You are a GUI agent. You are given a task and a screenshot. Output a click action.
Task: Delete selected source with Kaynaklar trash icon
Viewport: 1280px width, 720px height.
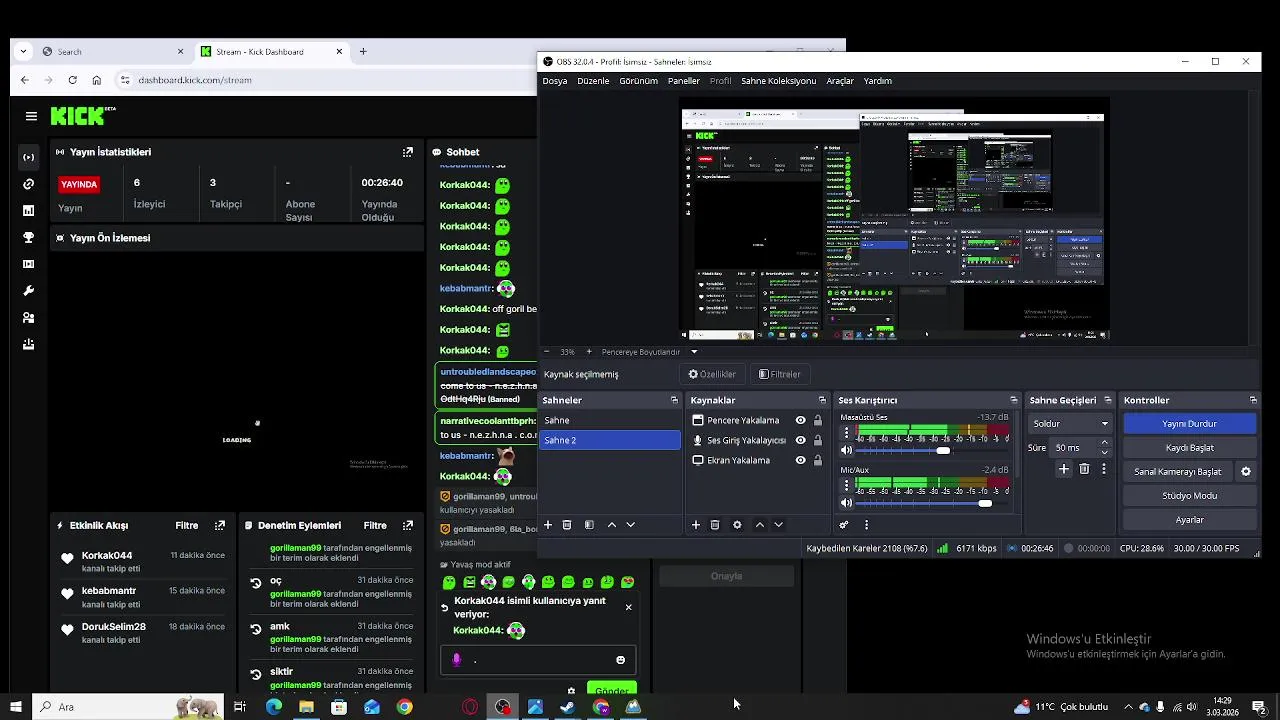715,525
